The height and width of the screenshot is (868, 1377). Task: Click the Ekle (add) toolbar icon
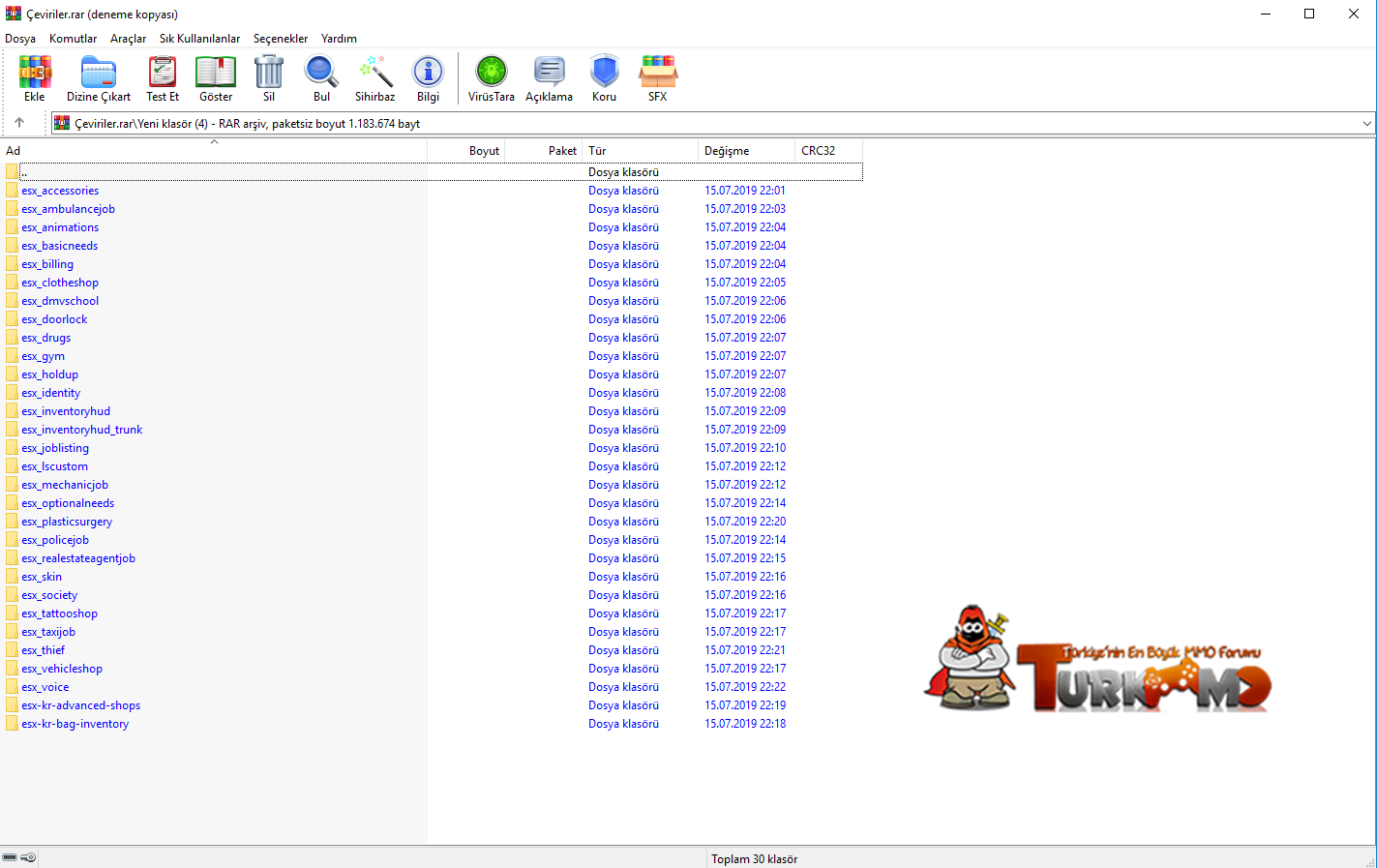(x=35, y=73)
